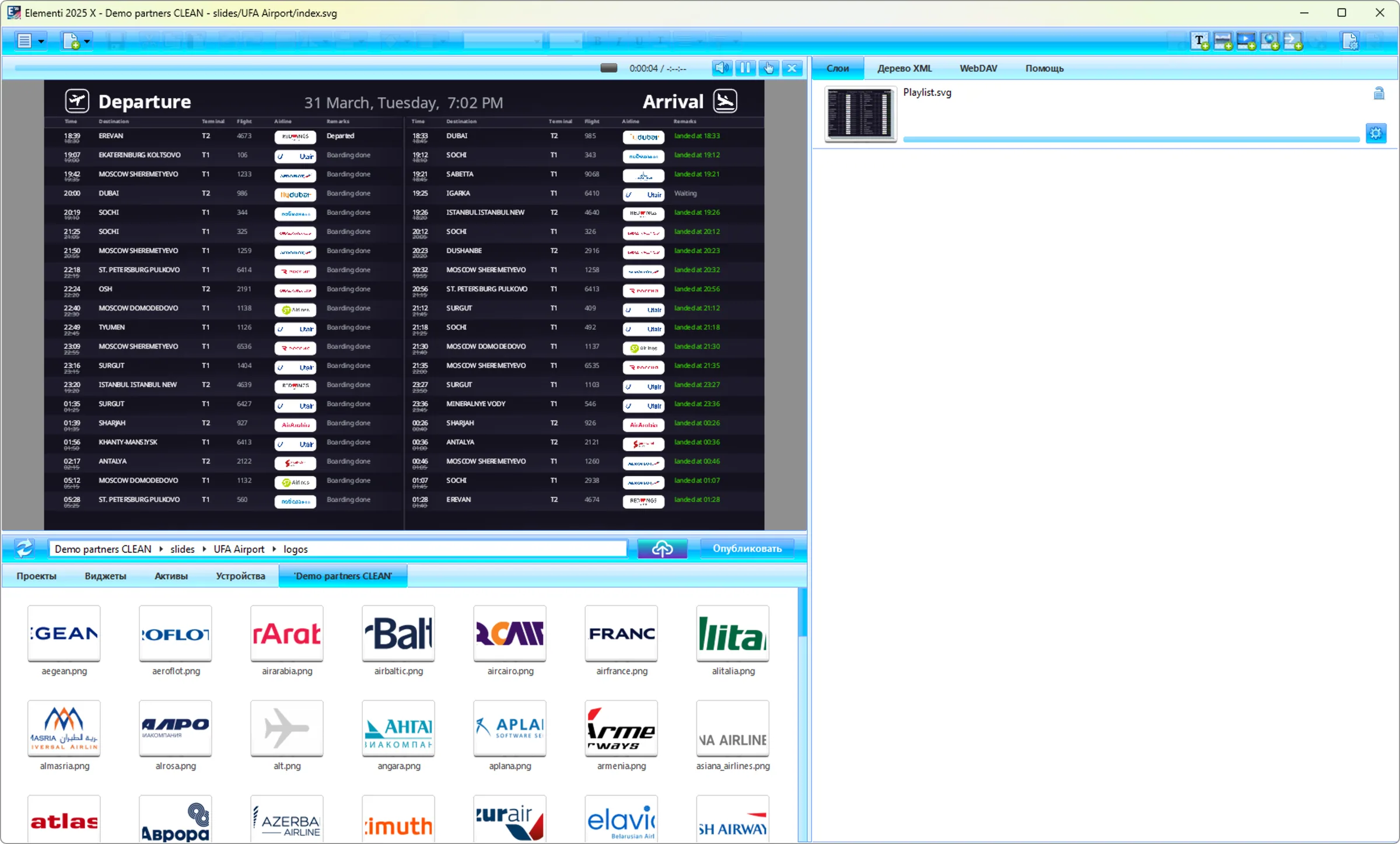Select airfrance.png thumbnail
This screenshot has height=844, width=1400.
pos(621,633)
